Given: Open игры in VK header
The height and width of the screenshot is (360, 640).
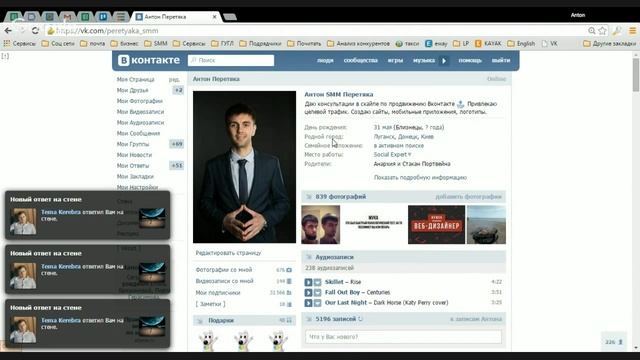Looking at the screenshot, I should click(395, 60).
